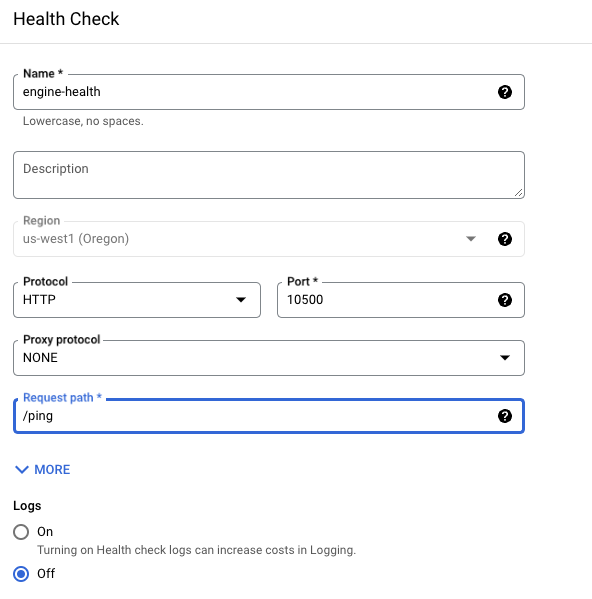Open help tooltip for the Name field
This screenshot has width=592, height=599.
[505, 92]
